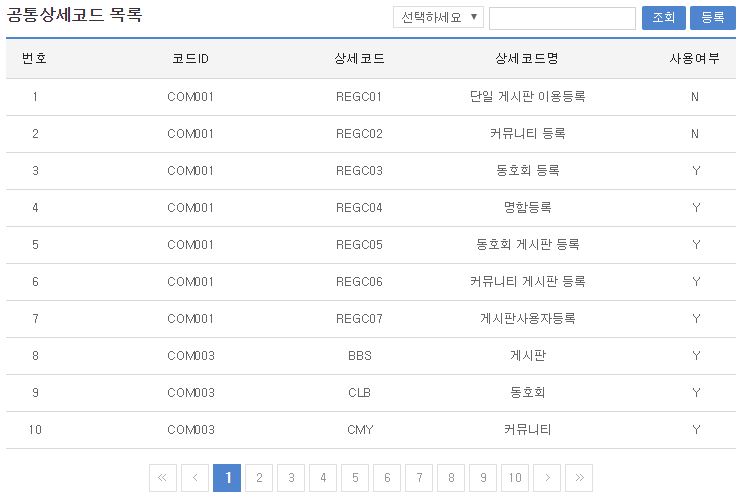This screenshot has width=745, height=500.
Task: Click the 상세코드명 column header
Action: (527, 59)
